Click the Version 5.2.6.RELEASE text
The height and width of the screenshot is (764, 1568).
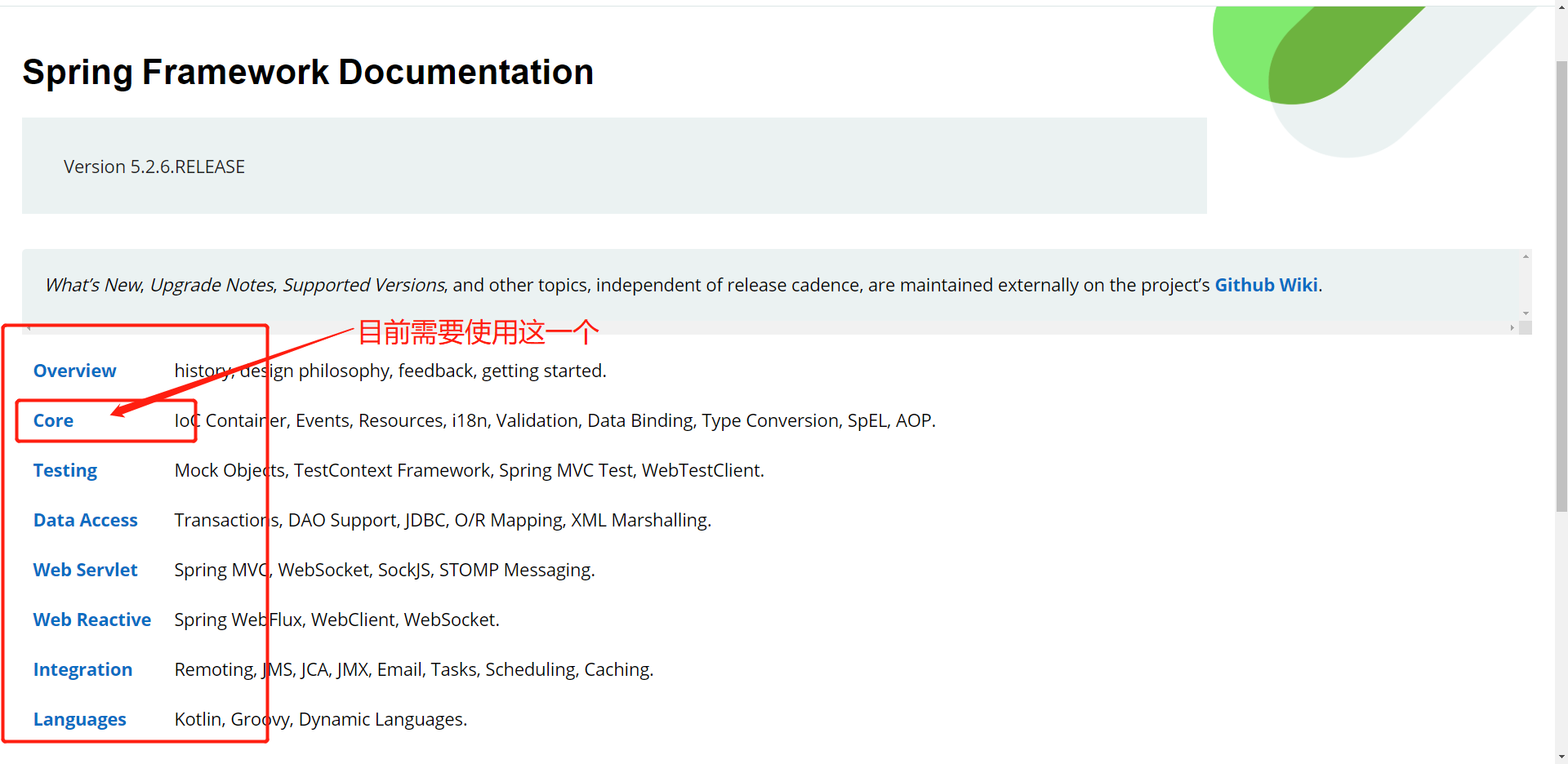click(x=154, y=167)
